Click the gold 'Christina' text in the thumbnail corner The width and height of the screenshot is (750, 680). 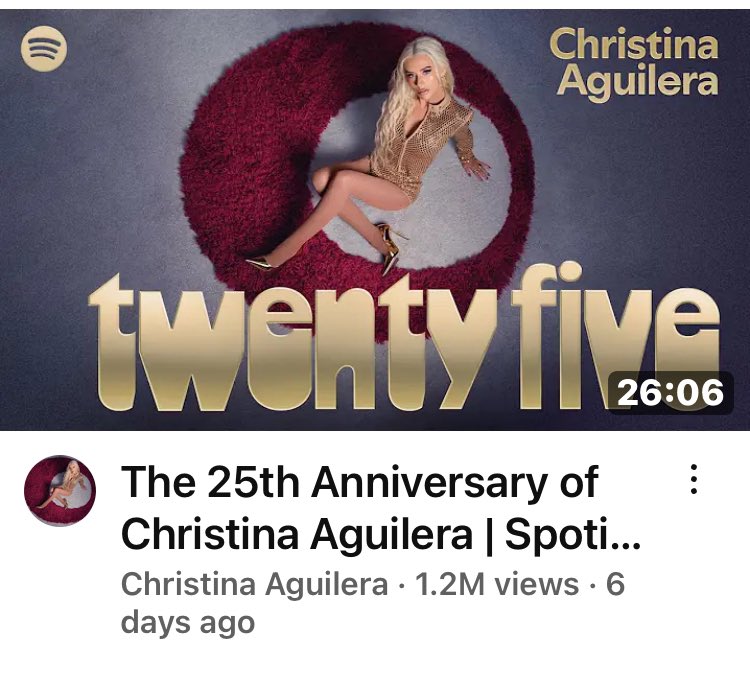(634, 44)
